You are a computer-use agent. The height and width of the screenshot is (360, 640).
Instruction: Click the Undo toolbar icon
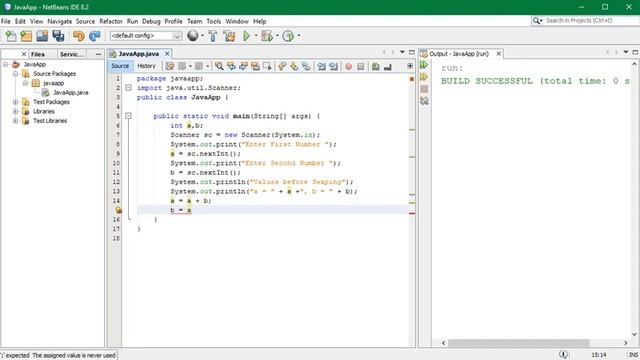click(78, 36)
